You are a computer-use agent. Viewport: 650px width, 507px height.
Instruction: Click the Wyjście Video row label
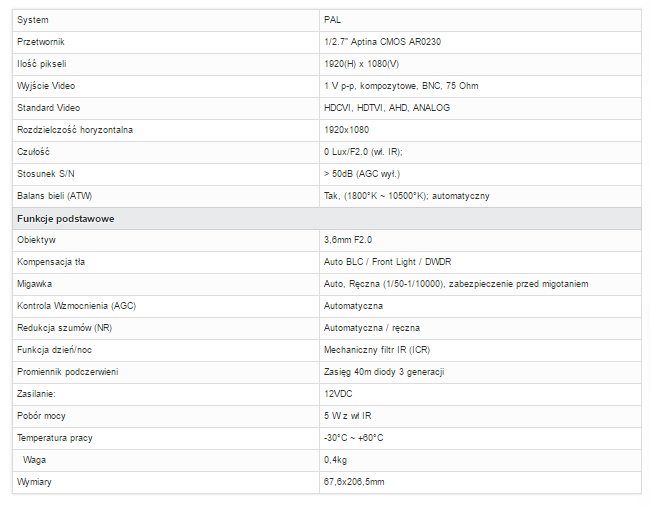click(x=46, y=86)
